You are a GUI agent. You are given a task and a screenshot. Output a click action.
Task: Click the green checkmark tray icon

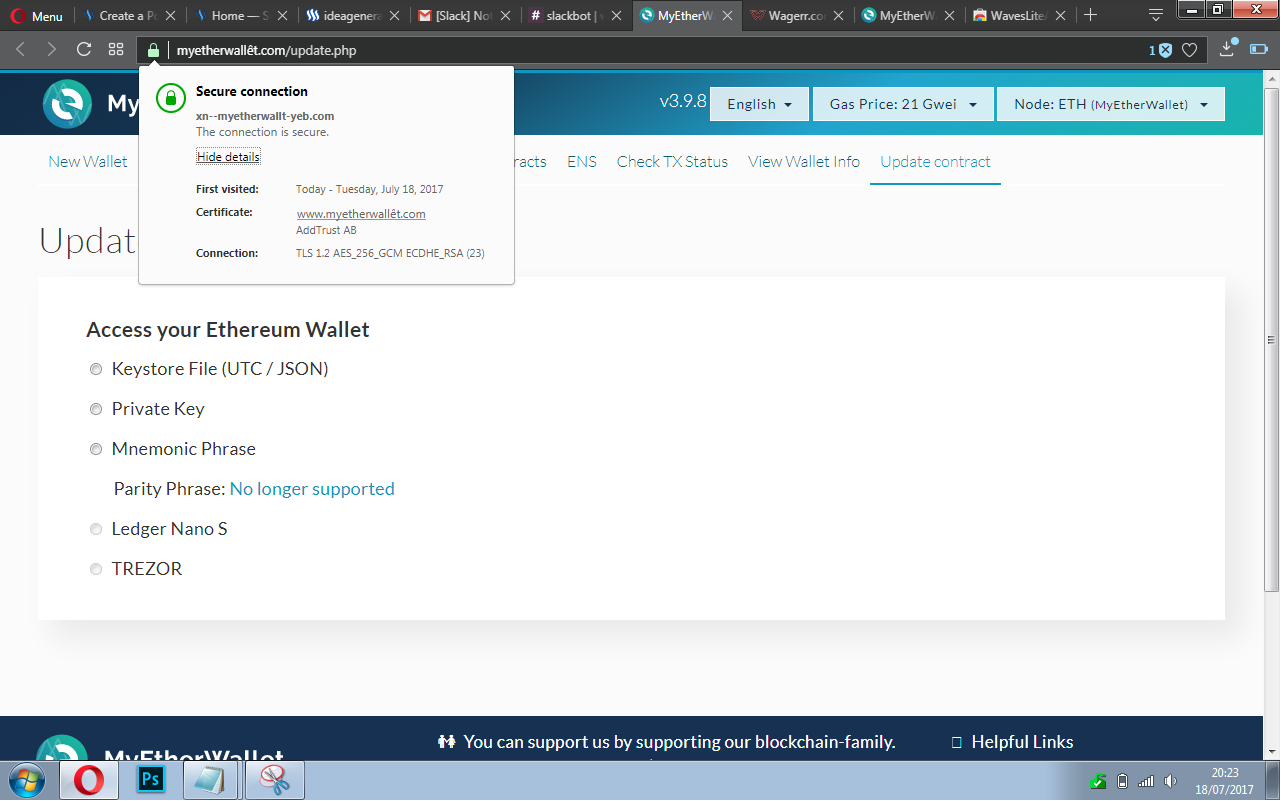(x=1098, y=781)
